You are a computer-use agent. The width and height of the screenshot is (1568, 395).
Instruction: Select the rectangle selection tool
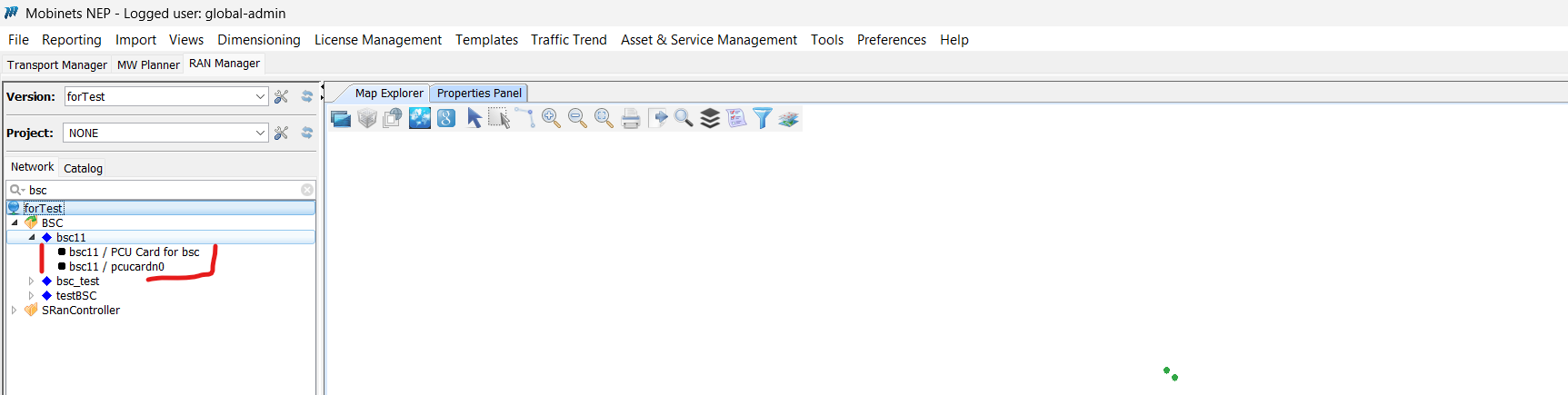(x=499, y=118)
